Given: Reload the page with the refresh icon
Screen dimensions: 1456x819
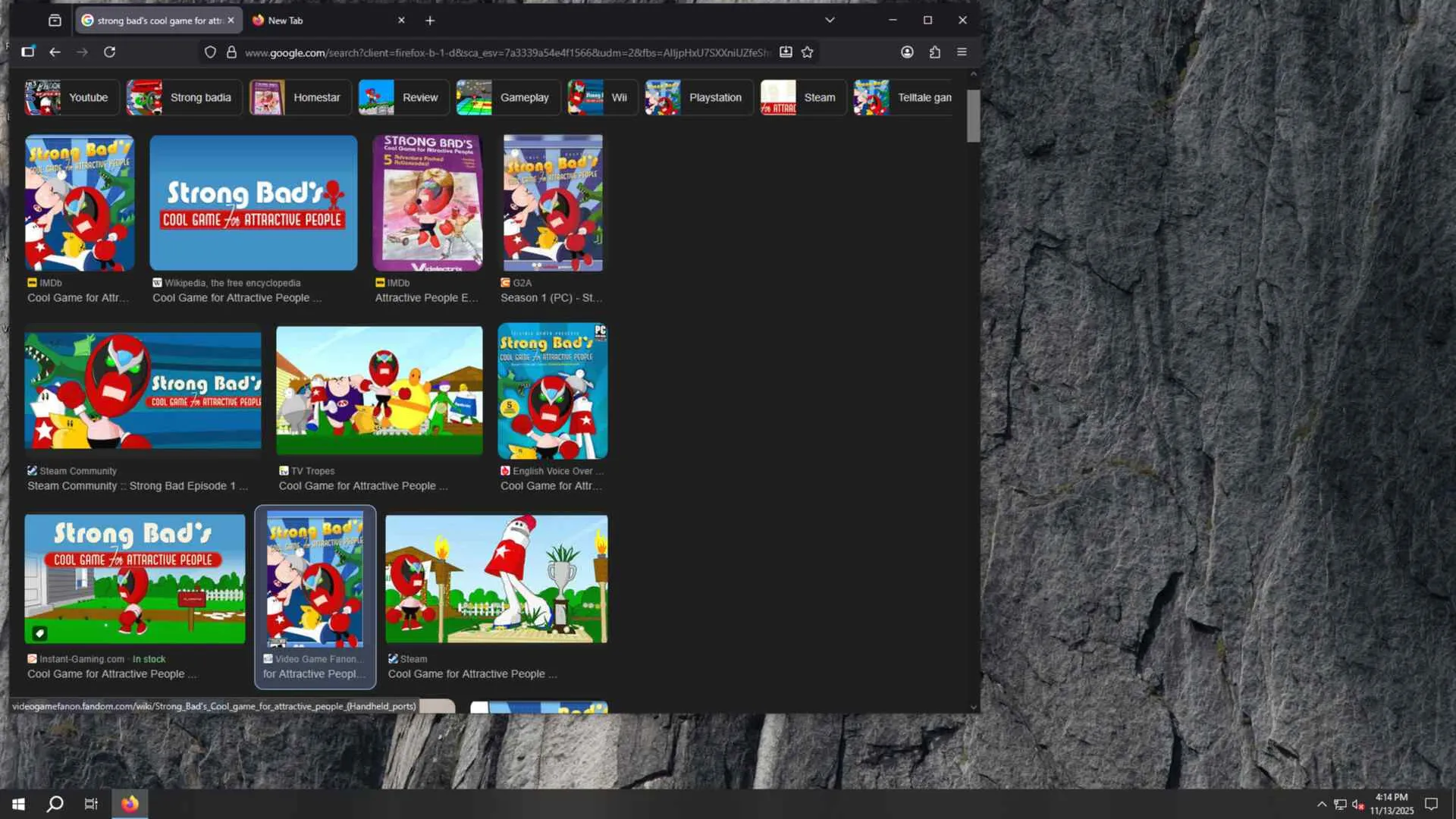Looking at the screenshot, I should coord(110,52).
